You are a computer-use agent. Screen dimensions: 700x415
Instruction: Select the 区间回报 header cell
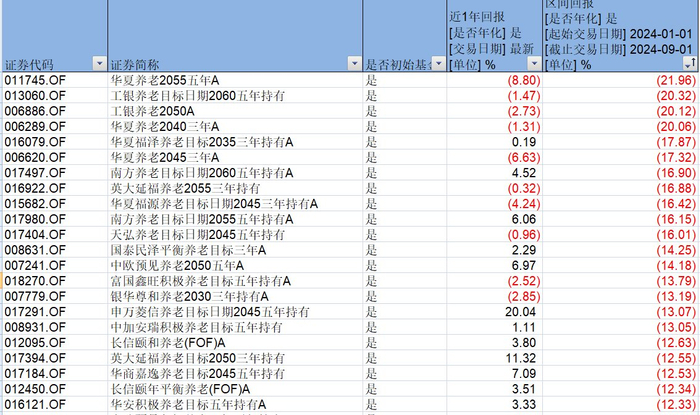tap(620, 36)
